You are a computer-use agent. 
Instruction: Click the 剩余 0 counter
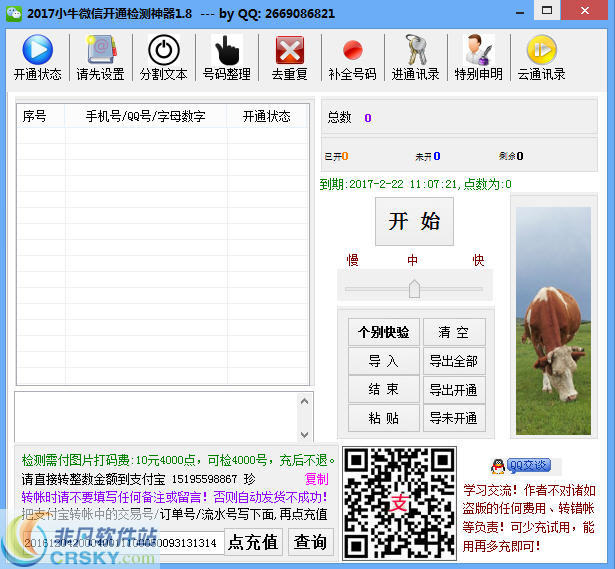point(511,156)
